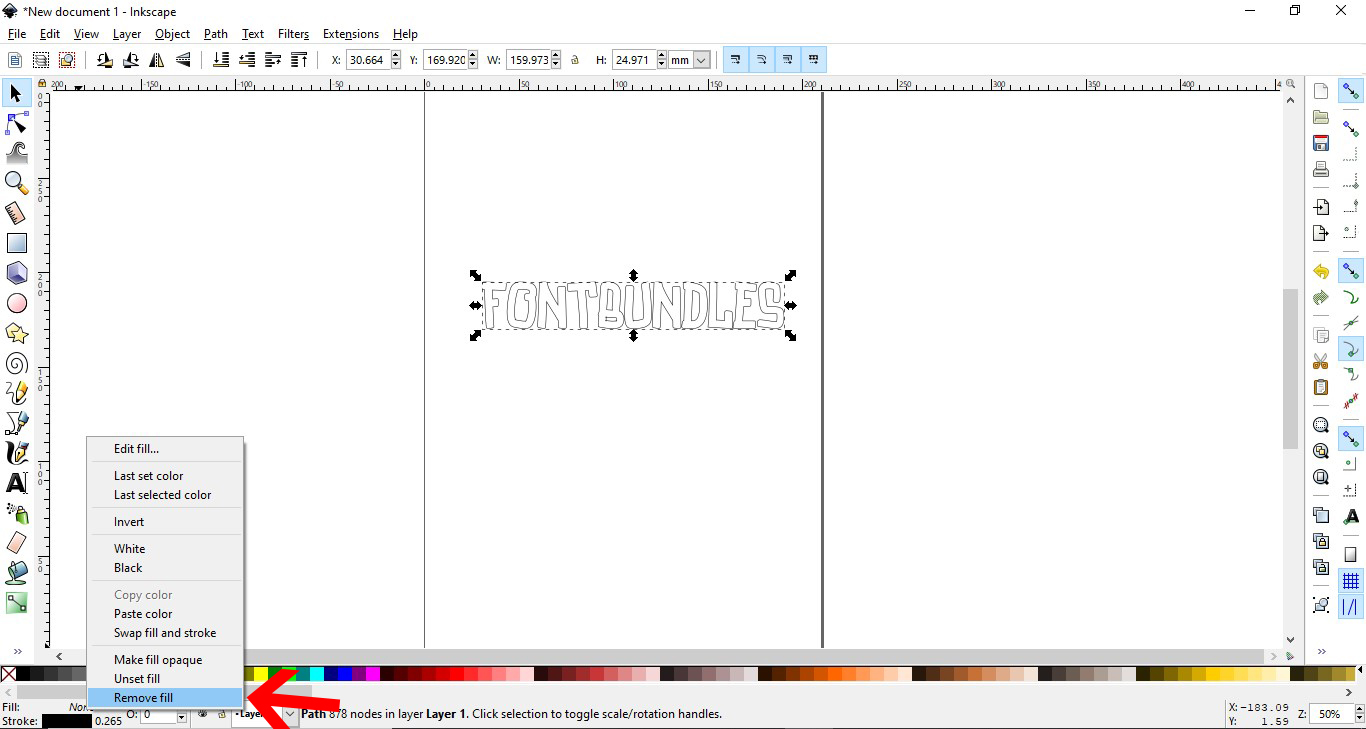Click the no-paint X palette swatch
1366x729 pixels.
point(8,674)
